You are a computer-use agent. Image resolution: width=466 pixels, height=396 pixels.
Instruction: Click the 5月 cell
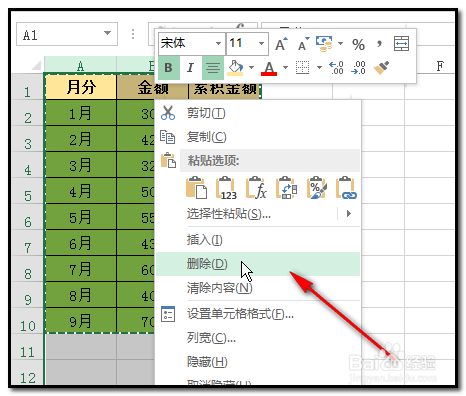(x=81, y=217)
